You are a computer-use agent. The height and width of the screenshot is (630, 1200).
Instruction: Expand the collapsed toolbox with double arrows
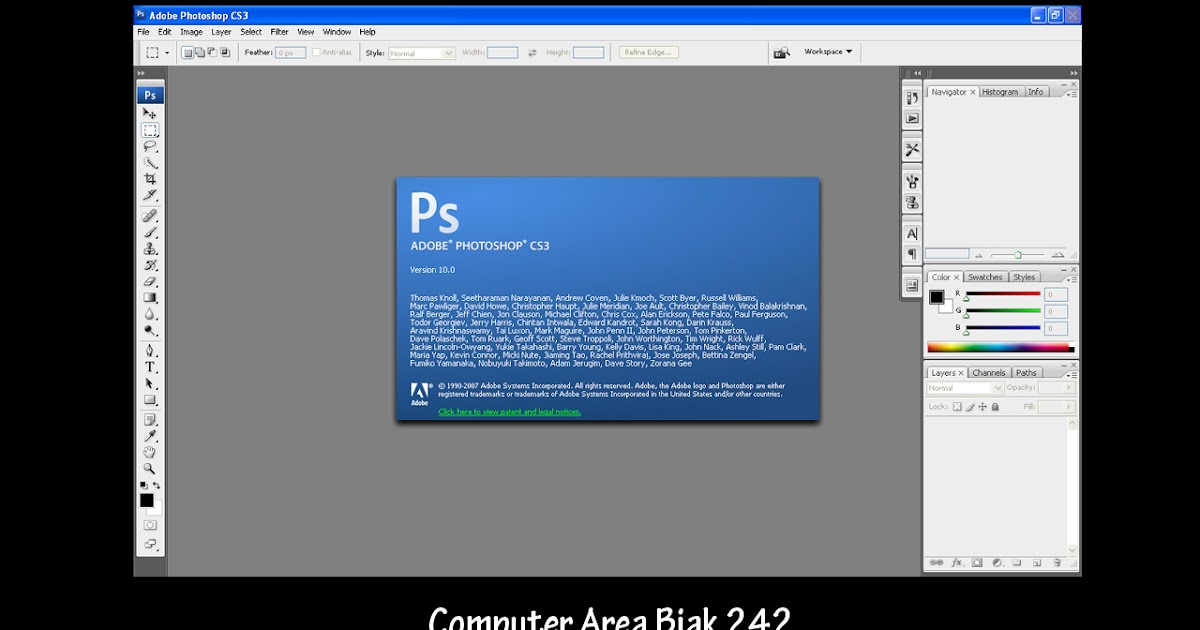click(142, 73)
